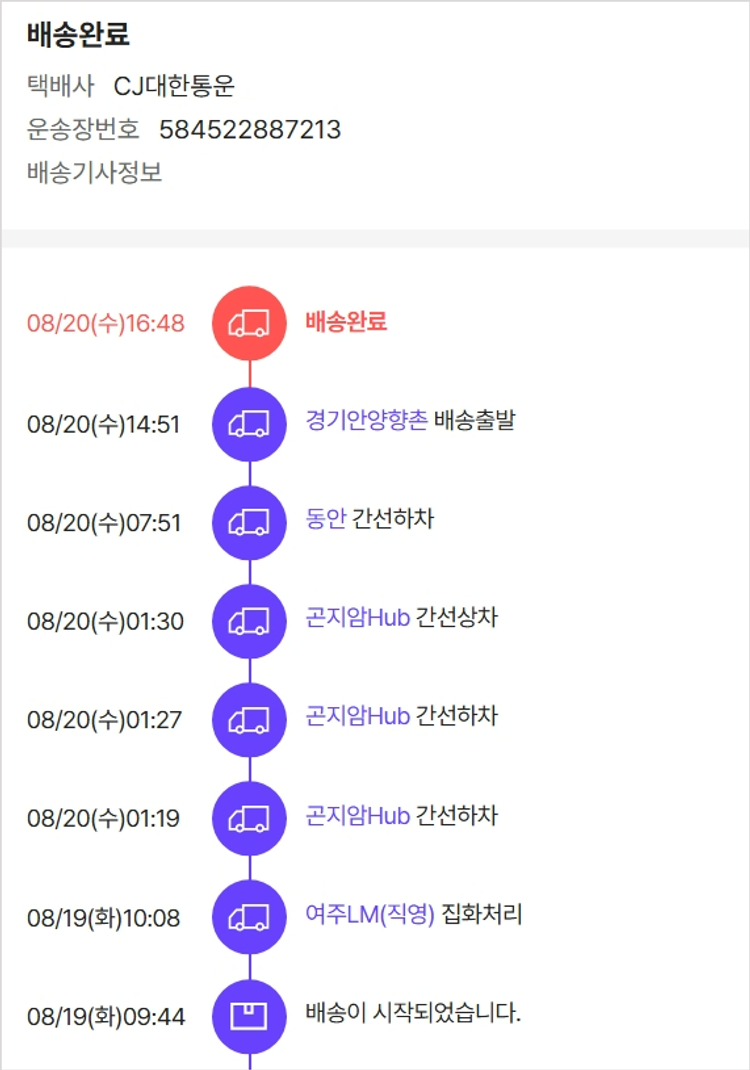Click the tracking number 584522887213
The height and width of the screenshot is (1070, 750).
[250, 129]
